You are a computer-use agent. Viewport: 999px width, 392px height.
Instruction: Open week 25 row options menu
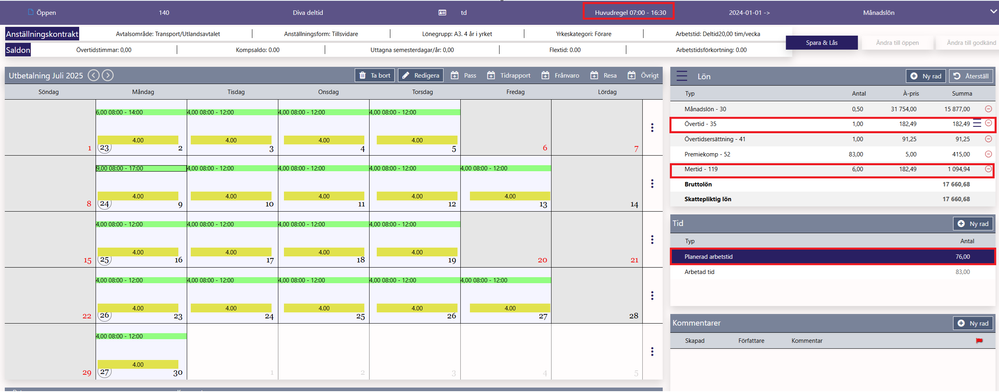point(652,240)
